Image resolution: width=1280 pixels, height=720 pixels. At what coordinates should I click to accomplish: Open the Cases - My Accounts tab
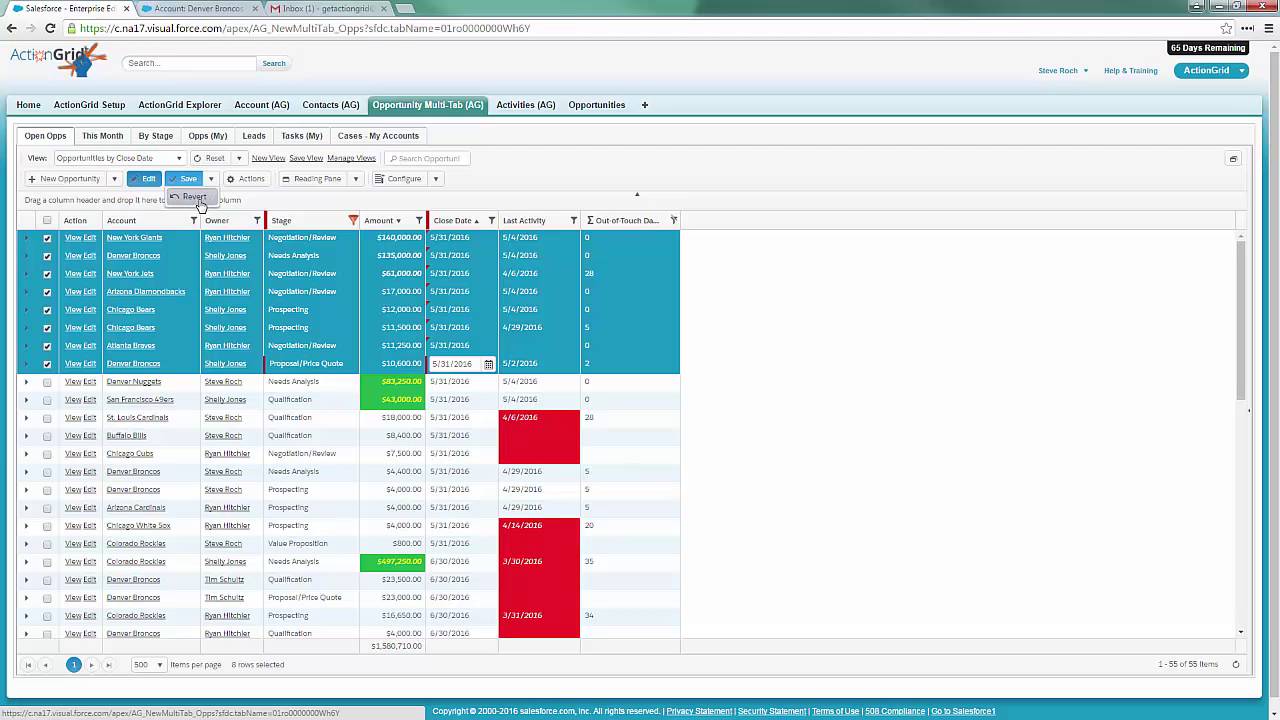(378, 136)
